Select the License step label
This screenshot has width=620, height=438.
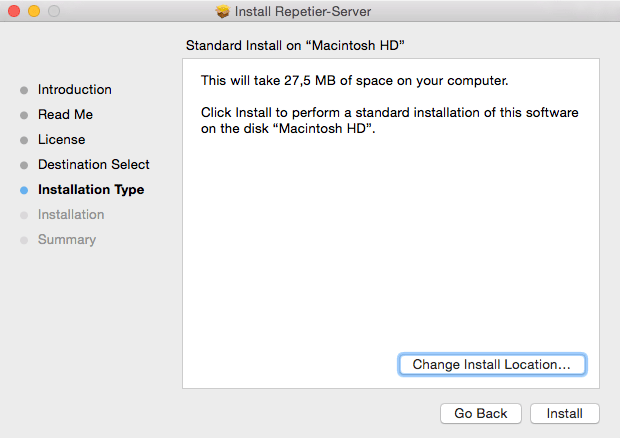pyautogui.click(x=61, y=140)
